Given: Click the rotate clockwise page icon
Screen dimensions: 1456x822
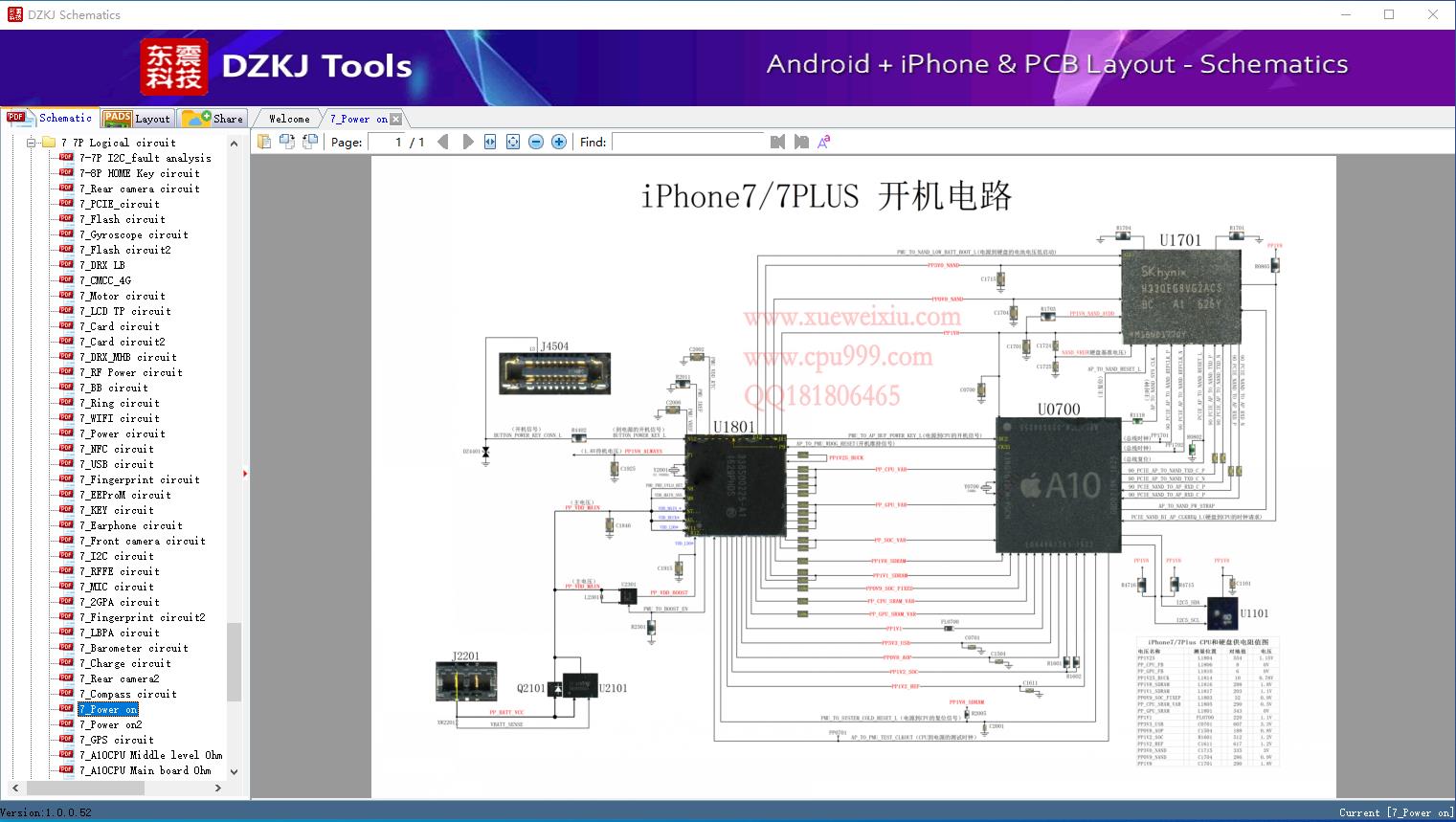Looking at the screenshot, I should [310, 142].
